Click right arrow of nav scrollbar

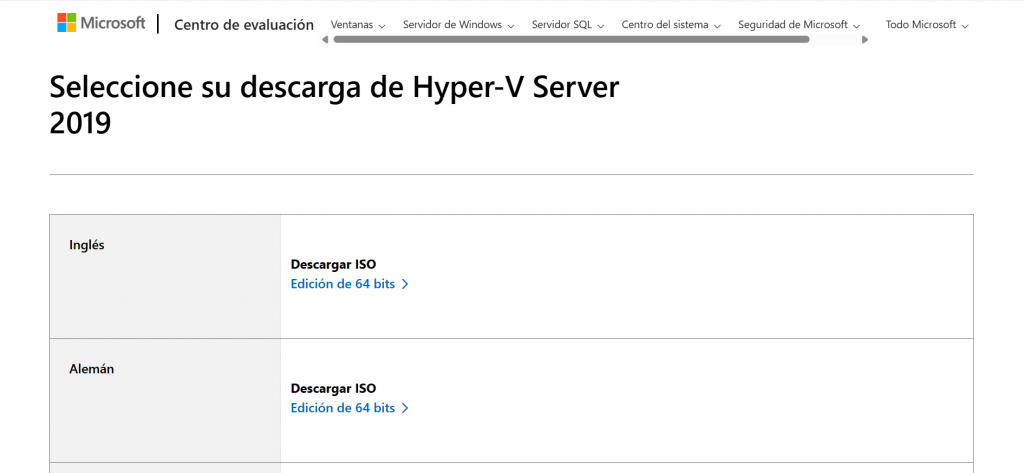point(865,40)
